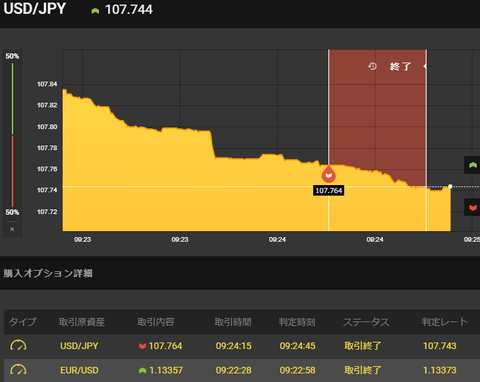This screenshot has width=480, height=382.
Task: Click the green-red sentiment bar
Action: tap(13, 135)
